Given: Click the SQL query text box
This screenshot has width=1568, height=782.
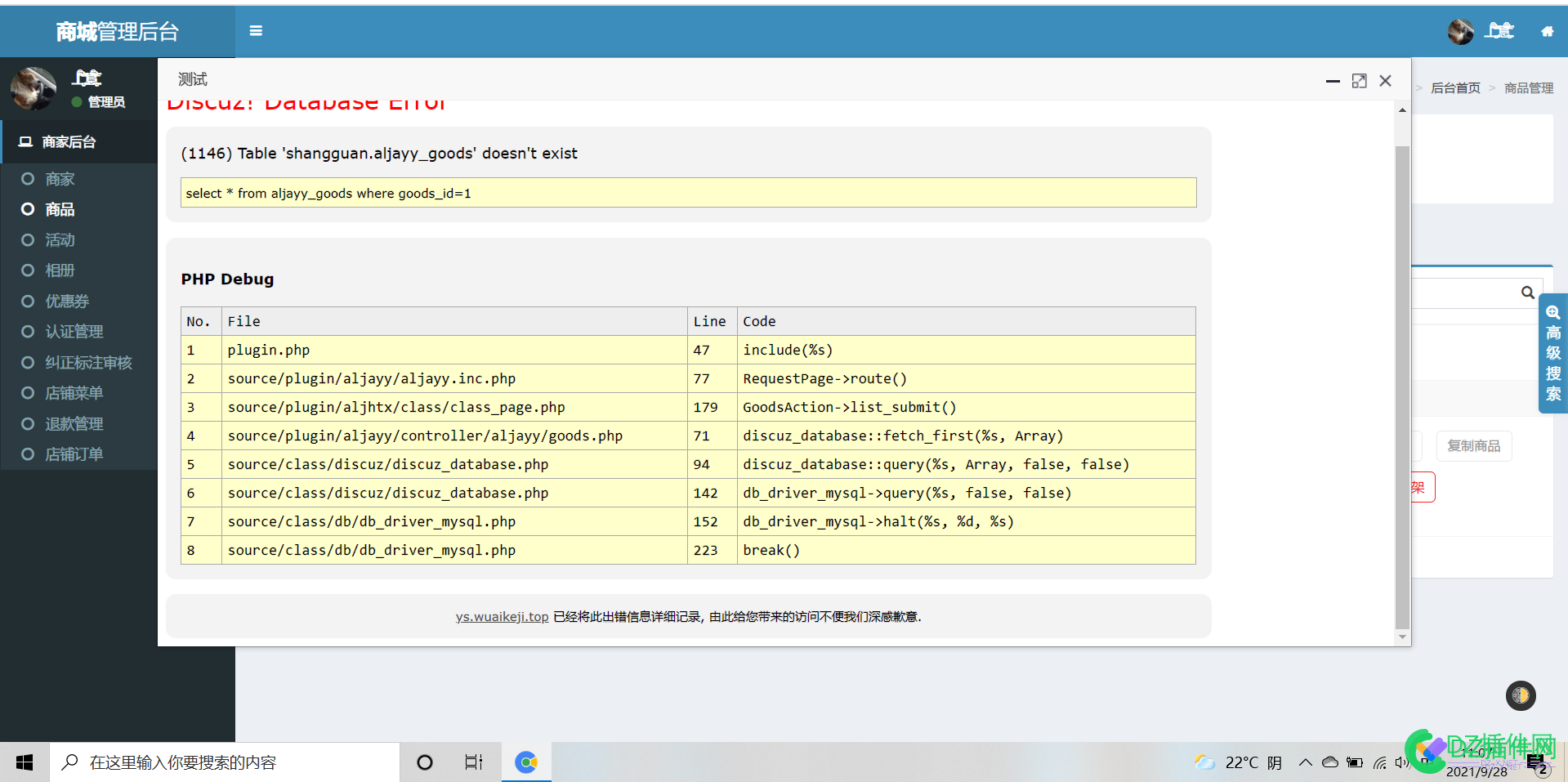Looking at the screenshot, I should tap(688, 193).
